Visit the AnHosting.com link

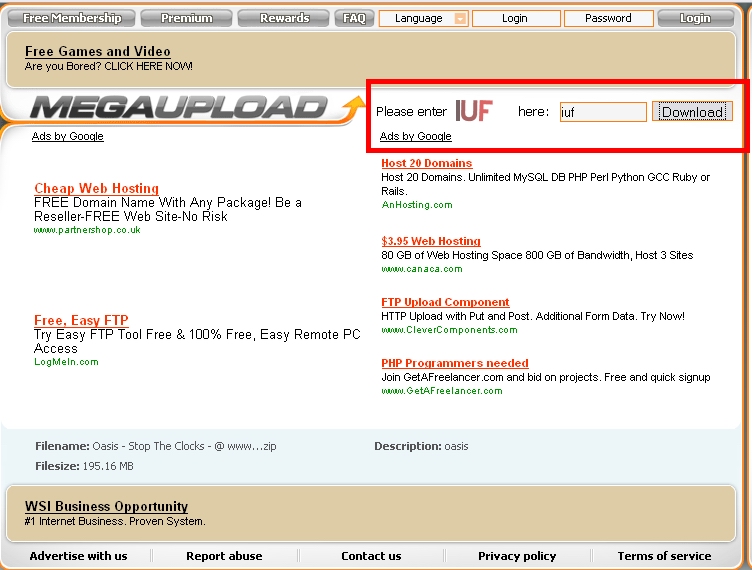(417, 205)
